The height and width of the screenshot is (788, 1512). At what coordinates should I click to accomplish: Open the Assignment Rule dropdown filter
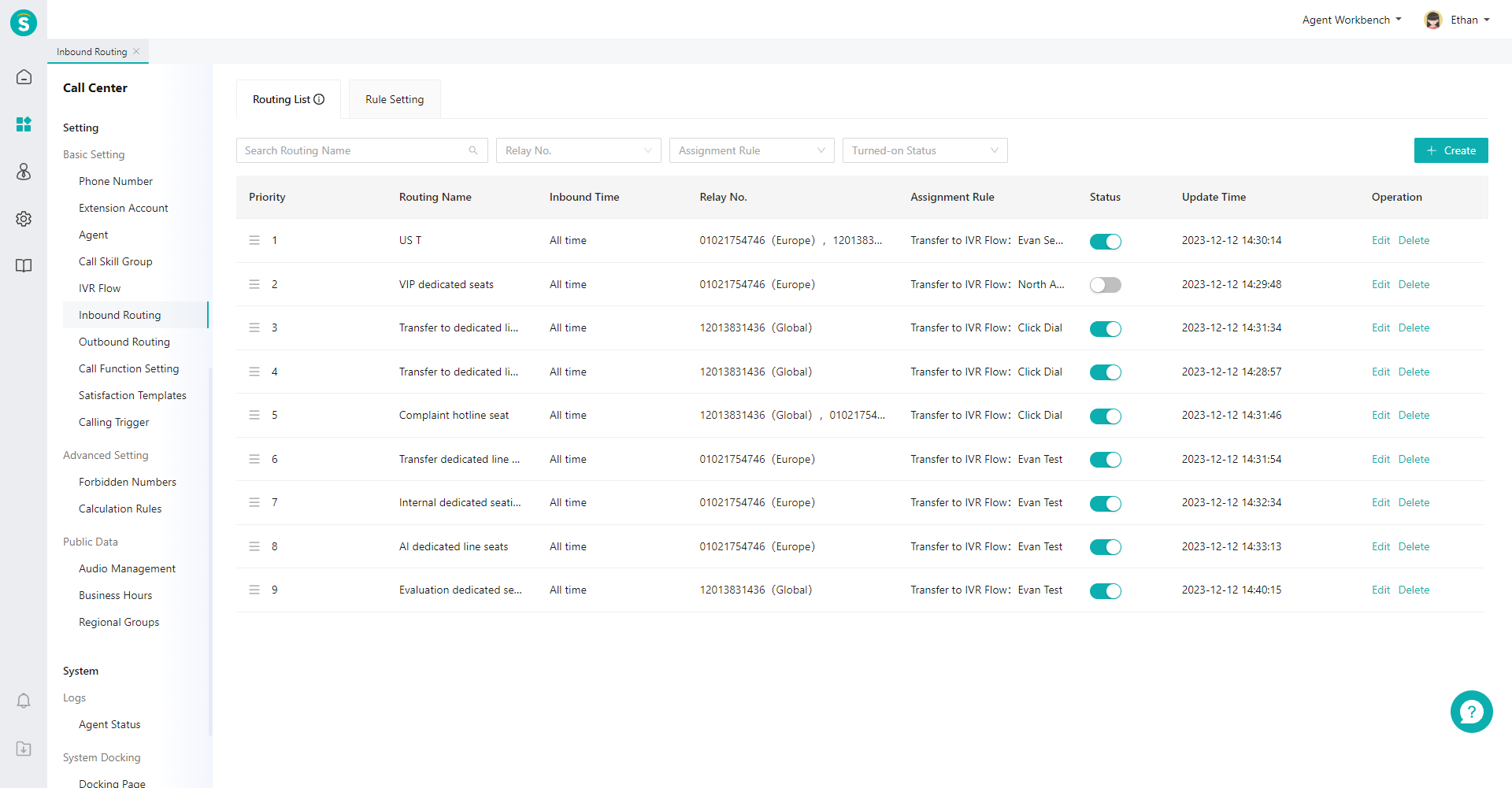[752, 150]
